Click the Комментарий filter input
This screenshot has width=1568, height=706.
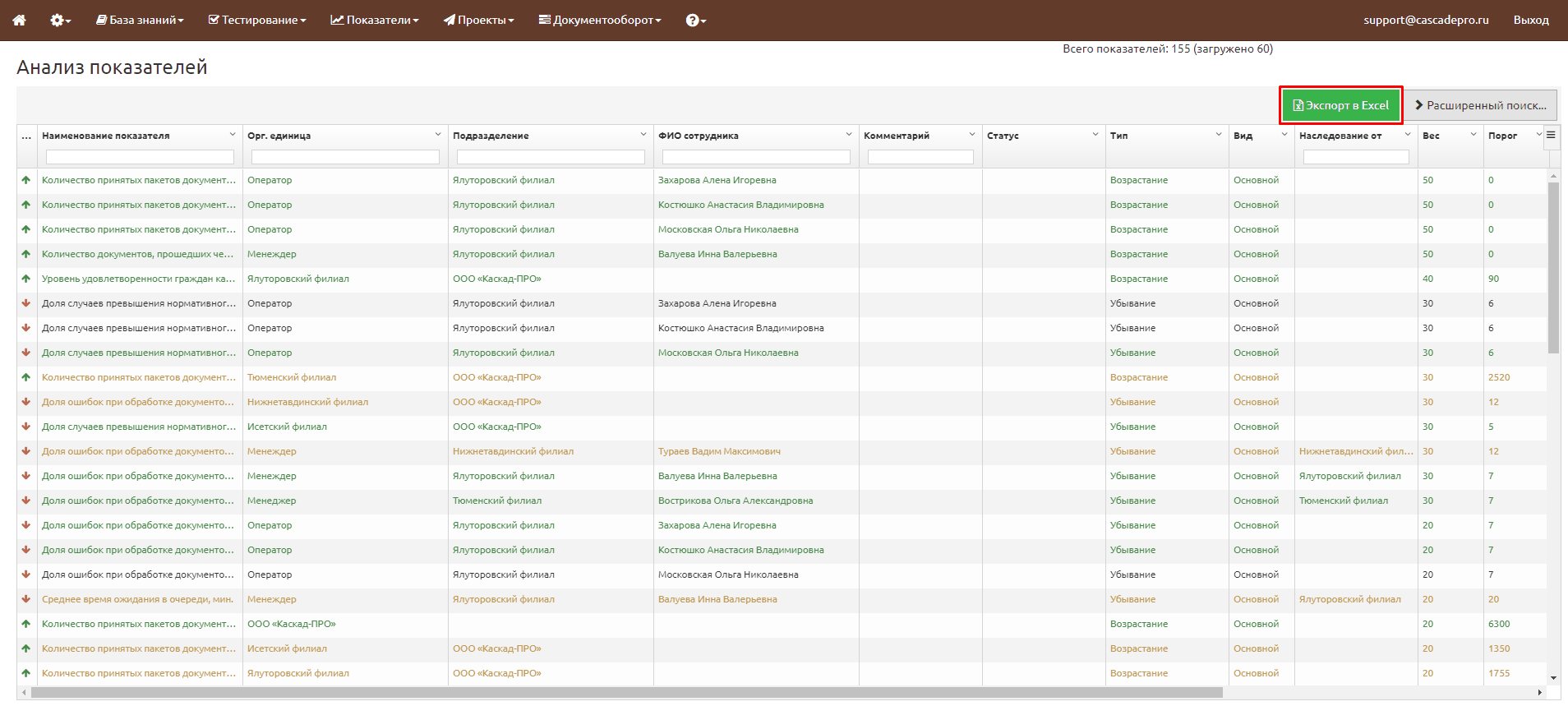click(x=920, y=157)
